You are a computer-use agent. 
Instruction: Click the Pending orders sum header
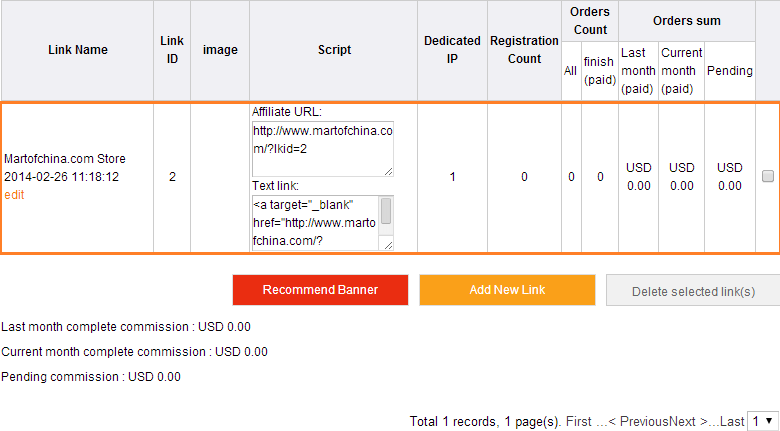pyautogui.click(x=730, y=71)
